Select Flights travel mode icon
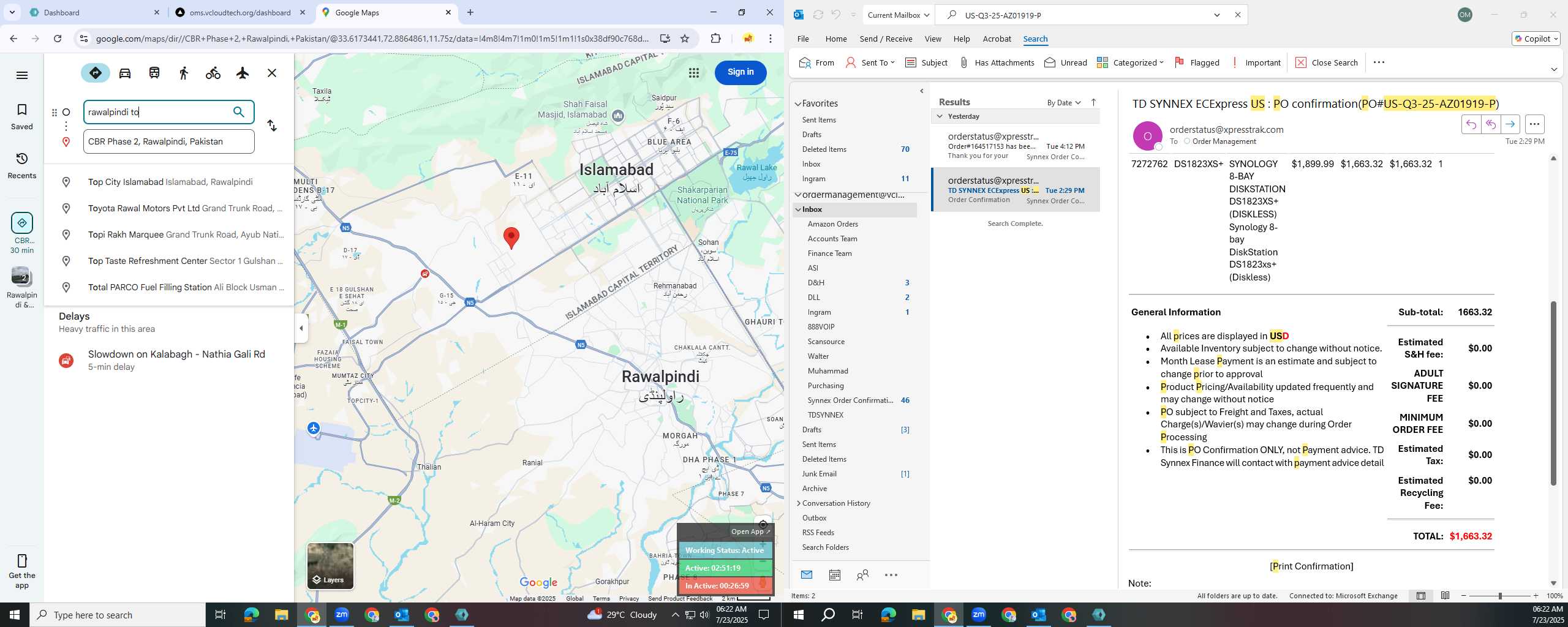Viewport: 1568px width, 627px height. [243, 73]
